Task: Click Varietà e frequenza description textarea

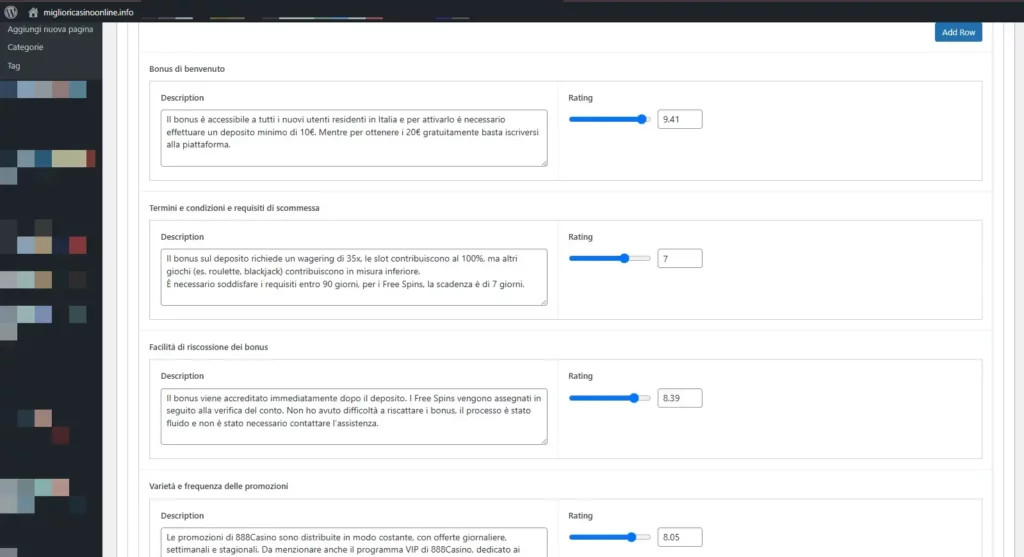Action: pyautogui.click(x=354, y=542)
